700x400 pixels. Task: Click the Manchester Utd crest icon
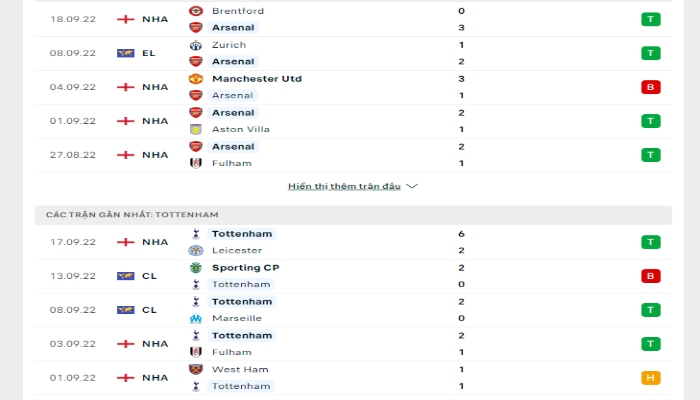[x=196, y=79]
